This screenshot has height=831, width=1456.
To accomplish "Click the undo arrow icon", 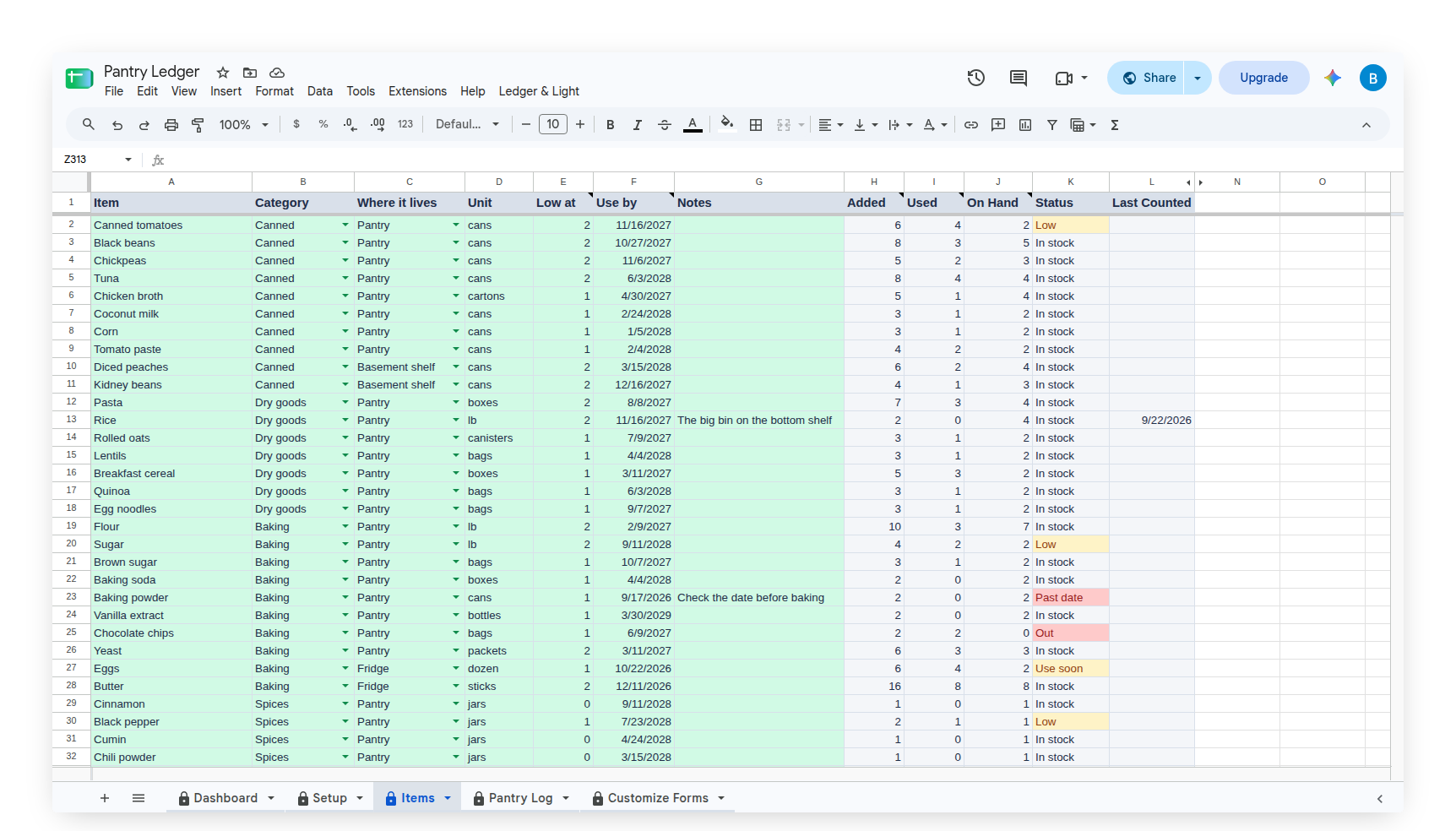I will (x=117, y=125).
